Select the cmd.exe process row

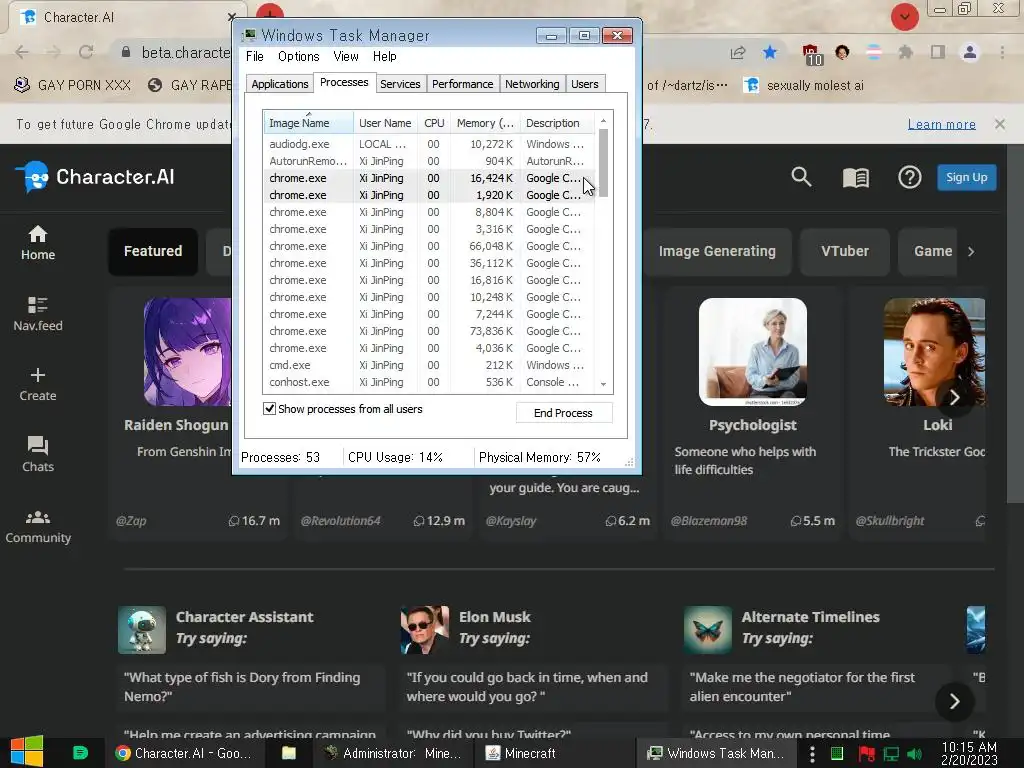pyautogui.click(x=429, y=365)
